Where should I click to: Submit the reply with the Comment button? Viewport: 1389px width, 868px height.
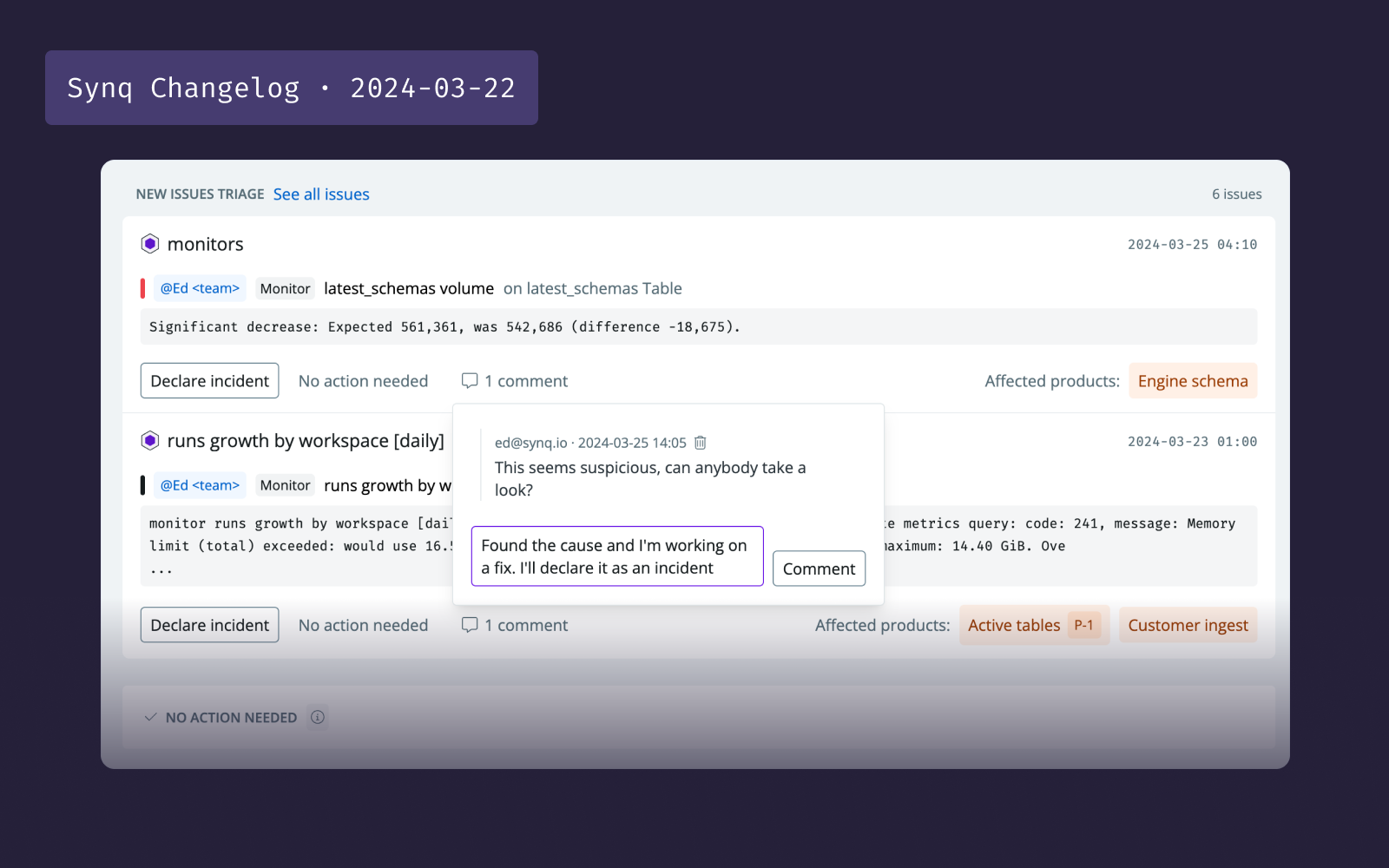pos(819,569)
